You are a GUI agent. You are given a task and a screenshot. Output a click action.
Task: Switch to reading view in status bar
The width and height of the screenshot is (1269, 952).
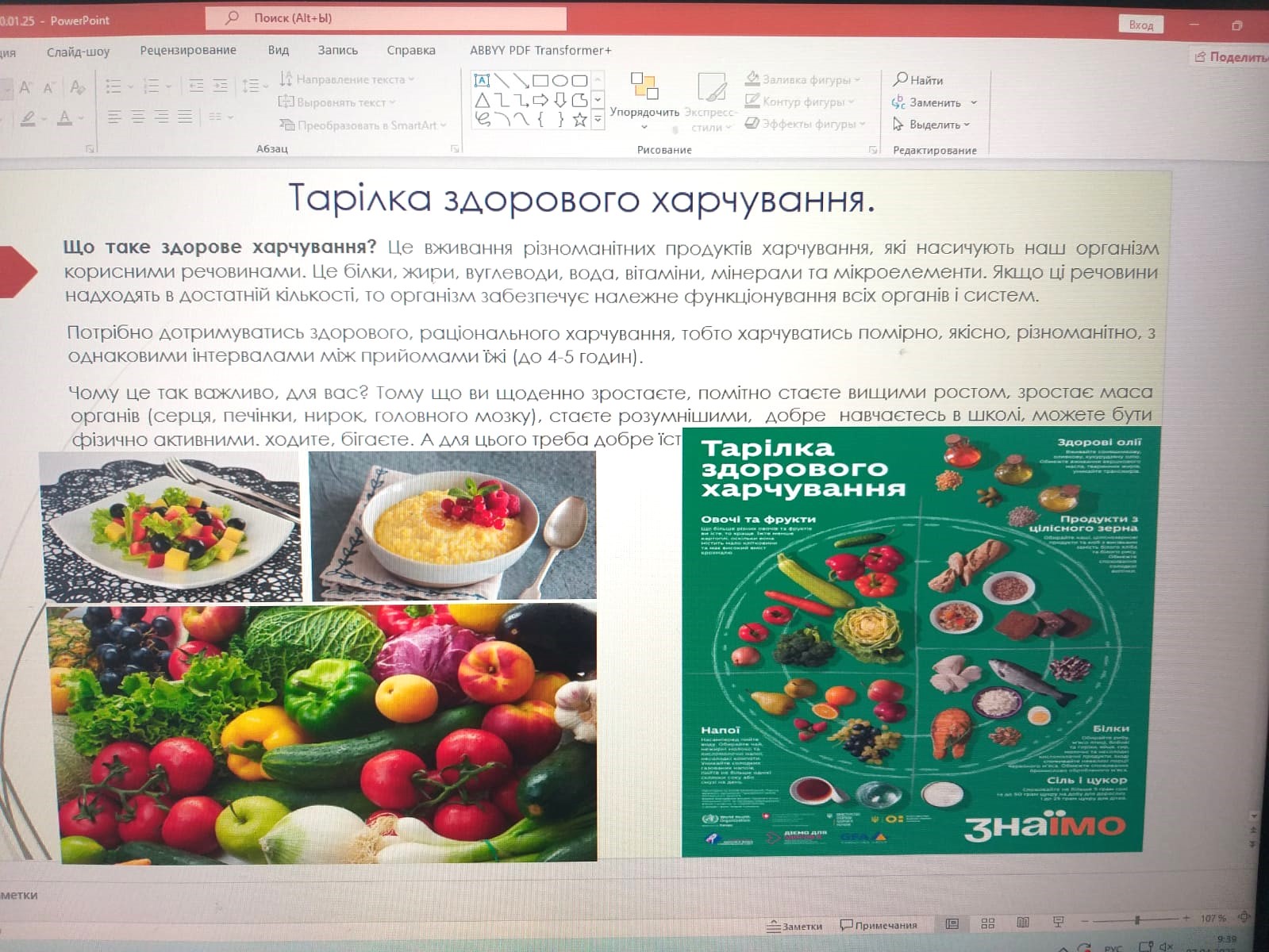1023,923
